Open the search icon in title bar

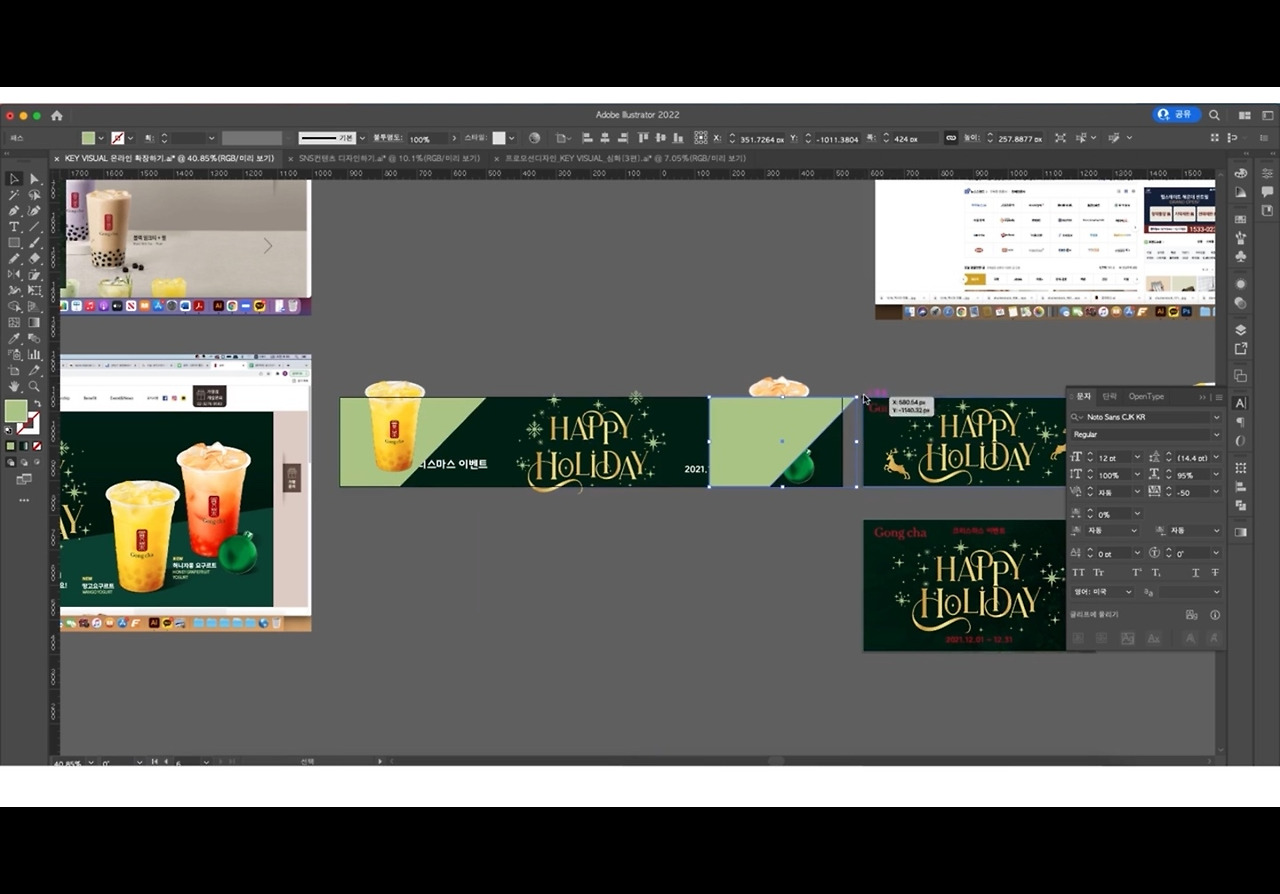1214,115
